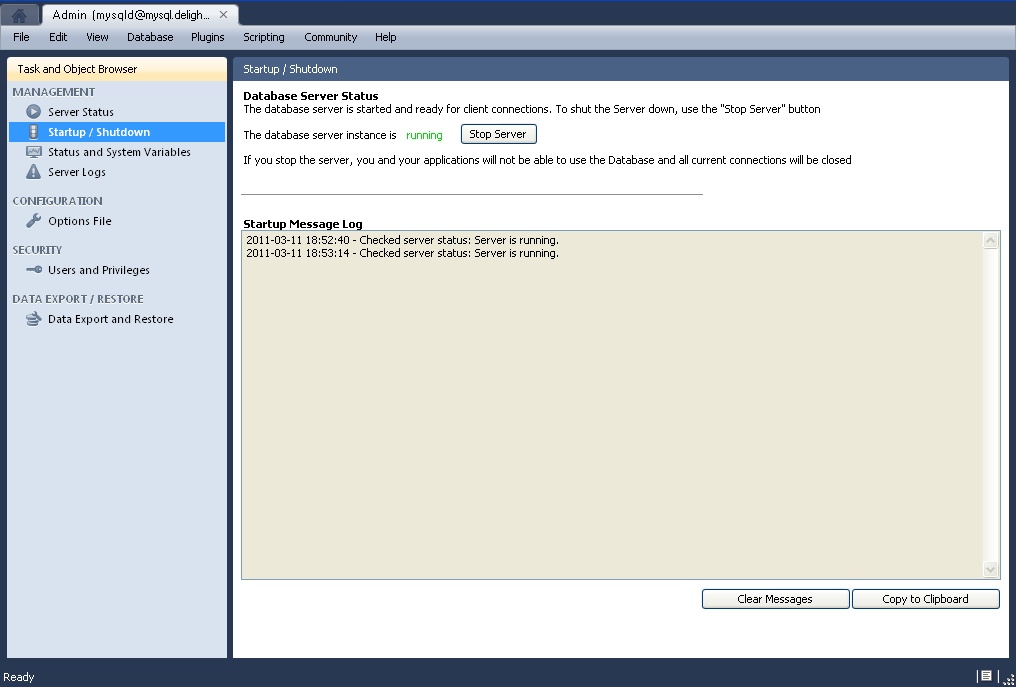1016x687 pixels.
Task: Open Data Export and Restore
Action: [x=109, y=318]
